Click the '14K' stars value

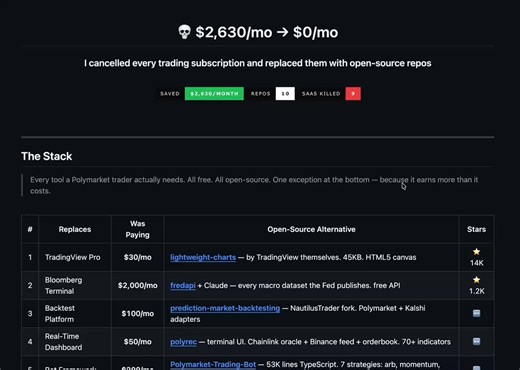point(477,263)
